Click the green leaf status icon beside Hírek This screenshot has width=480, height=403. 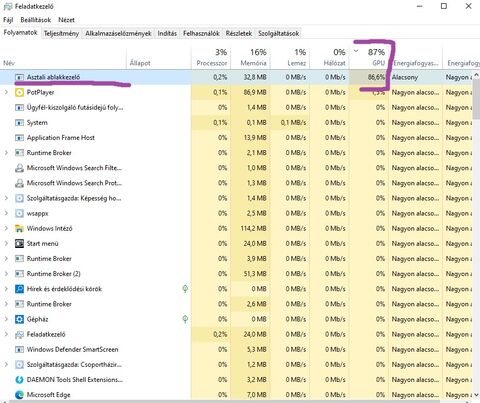185,289
